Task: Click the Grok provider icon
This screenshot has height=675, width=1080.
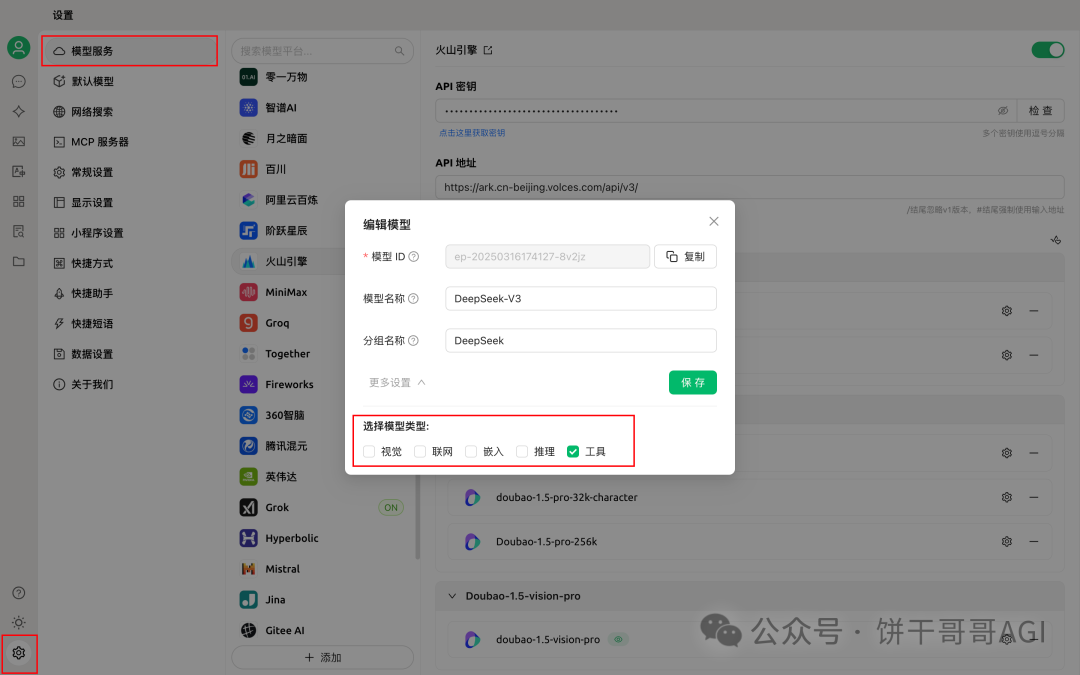Action: [x=249, y=508]
